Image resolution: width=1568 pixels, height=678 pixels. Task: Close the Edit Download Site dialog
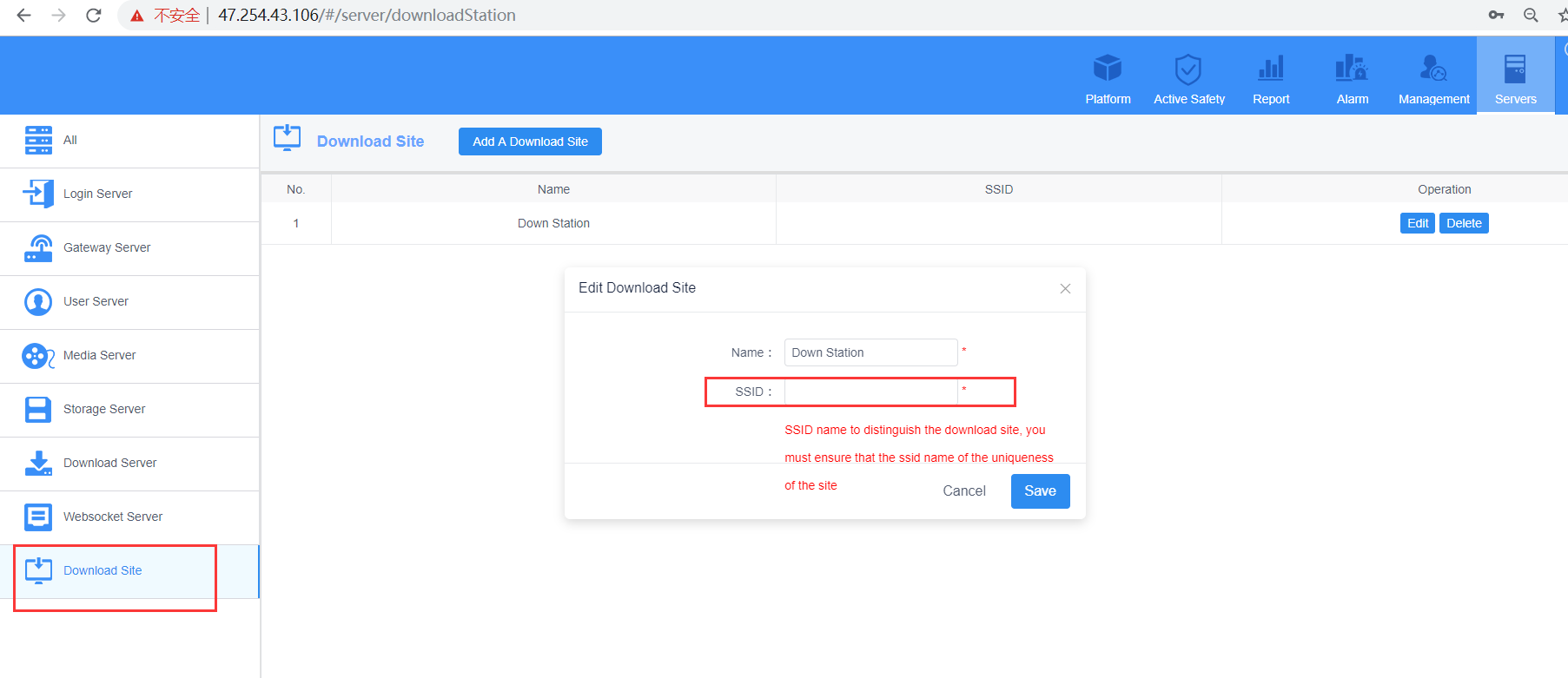(1065, 288)
